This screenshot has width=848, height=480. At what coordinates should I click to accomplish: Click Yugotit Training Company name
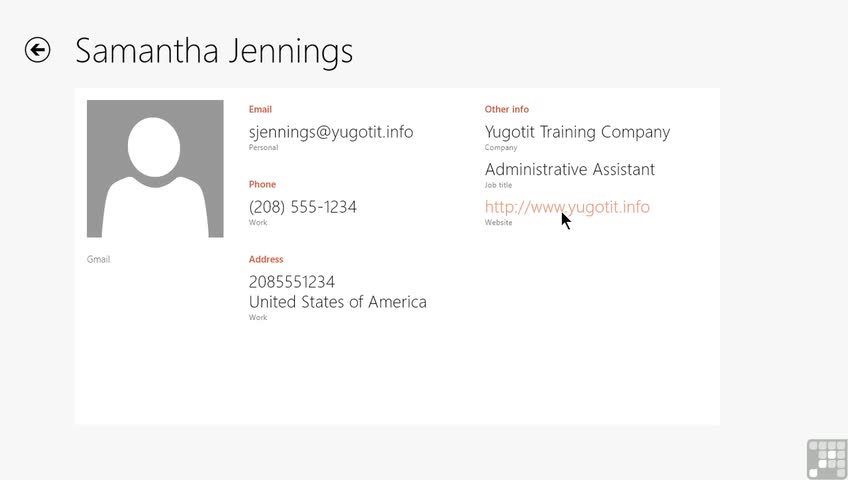(x=577, y=132)
